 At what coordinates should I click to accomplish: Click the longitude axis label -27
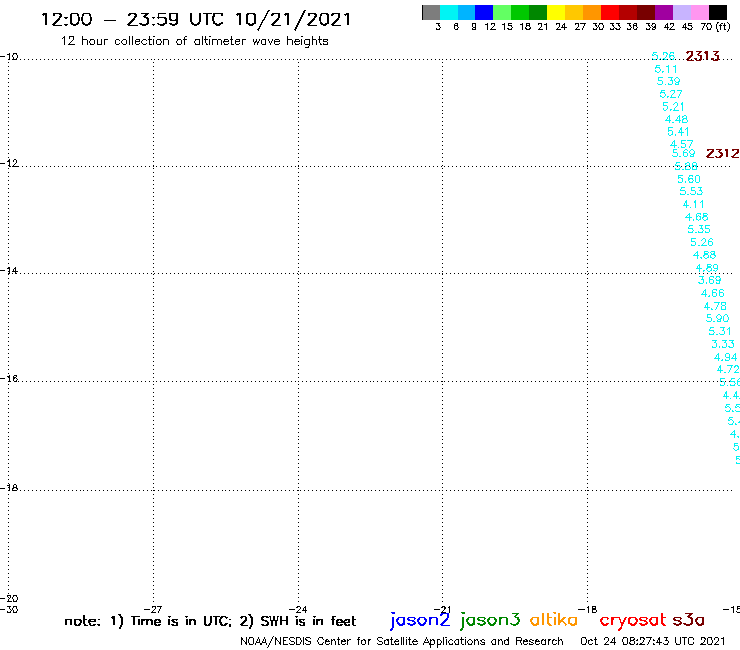tap(153, 609)
